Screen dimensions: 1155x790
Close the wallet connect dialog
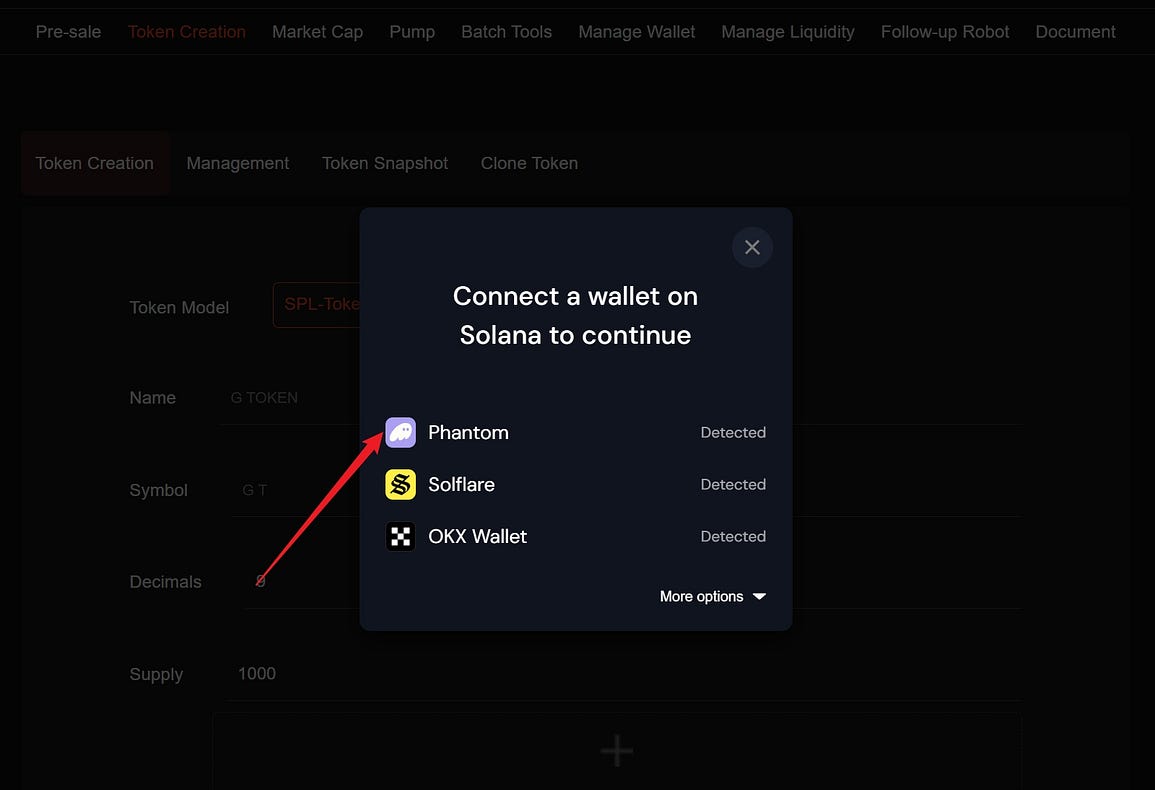pos(752,248)
